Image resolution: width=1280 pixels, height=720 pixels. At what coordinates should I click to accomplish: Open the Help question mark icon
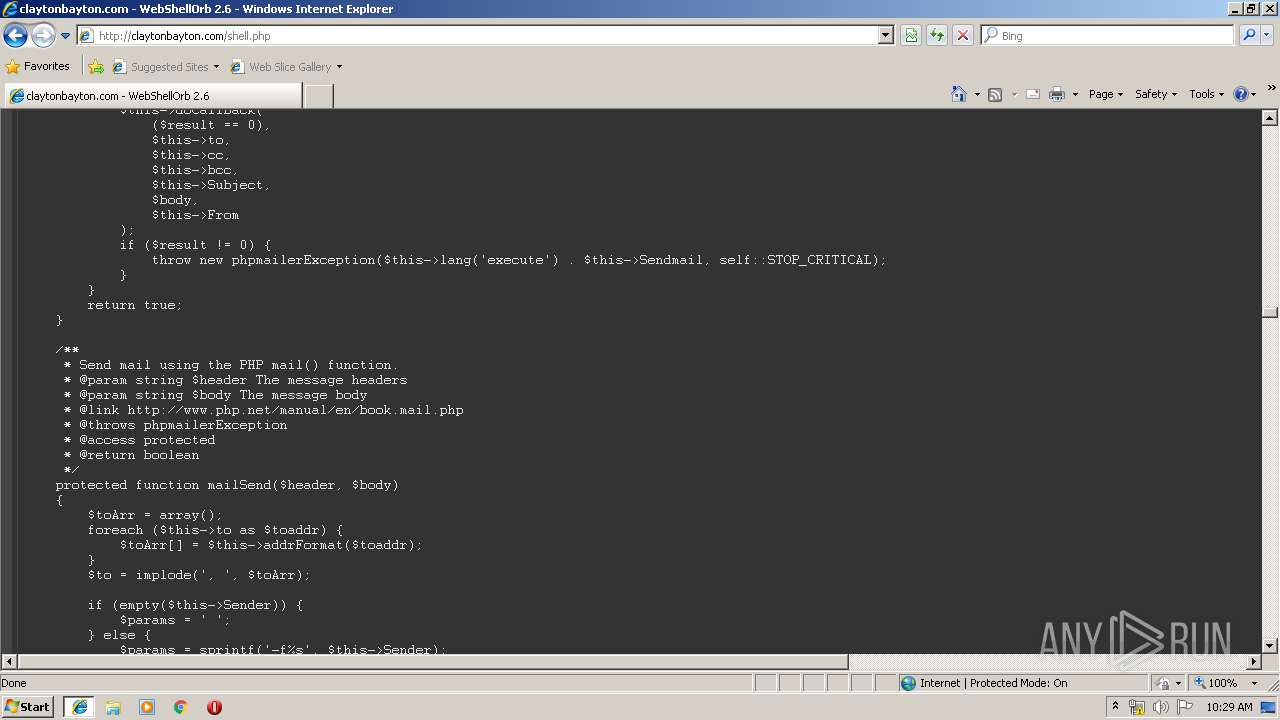1241,94
